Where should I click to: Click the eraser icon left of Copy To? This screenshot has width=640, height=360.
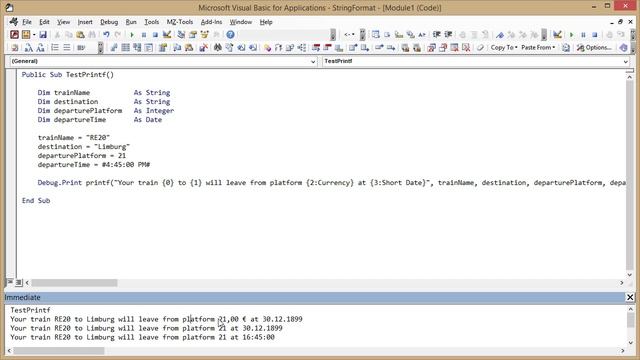pos(480,48)
